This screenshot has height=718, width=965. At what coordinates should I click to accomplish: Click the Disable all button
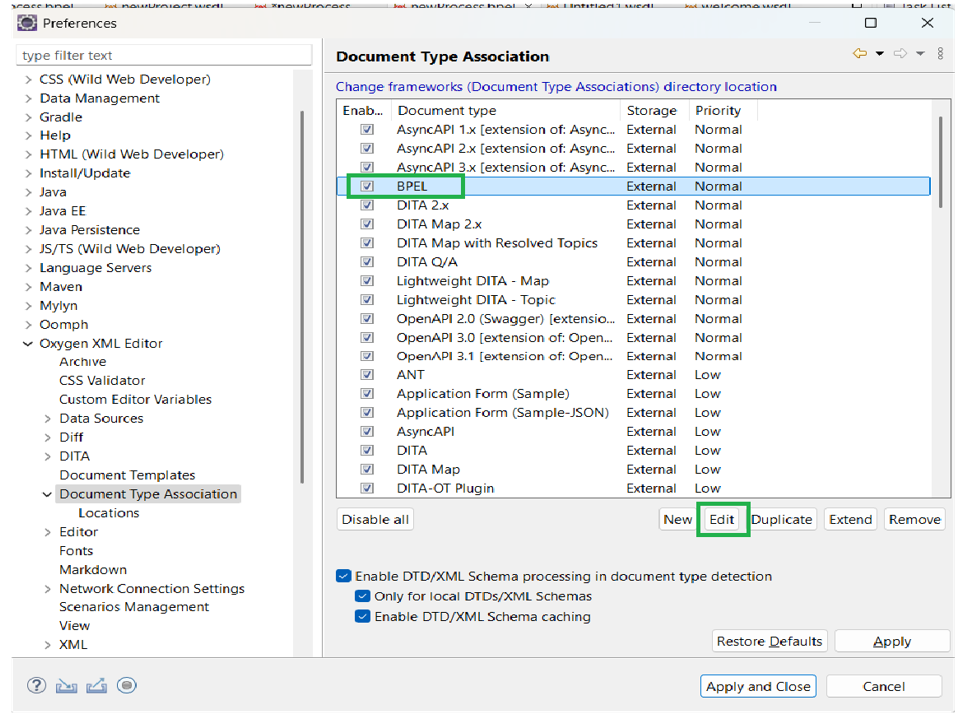click(375, 519)
